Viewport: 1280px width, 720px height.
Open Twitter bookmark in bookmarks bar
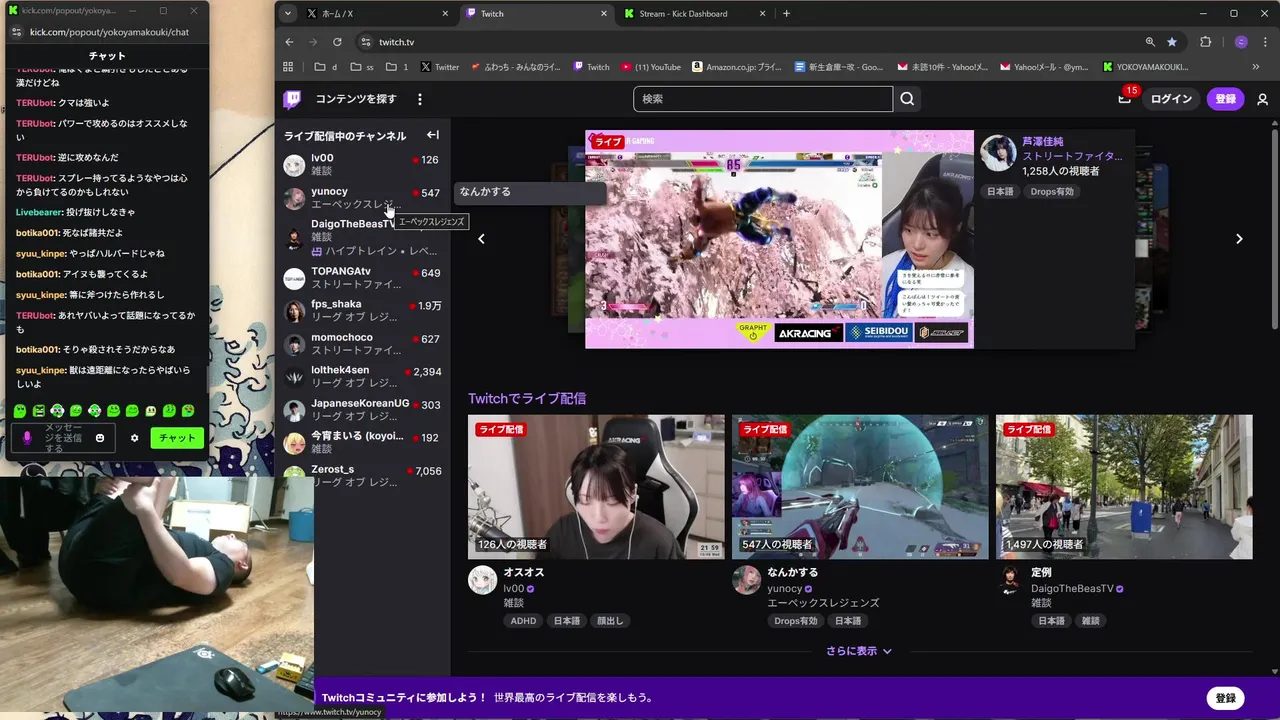tap(440, 67)
